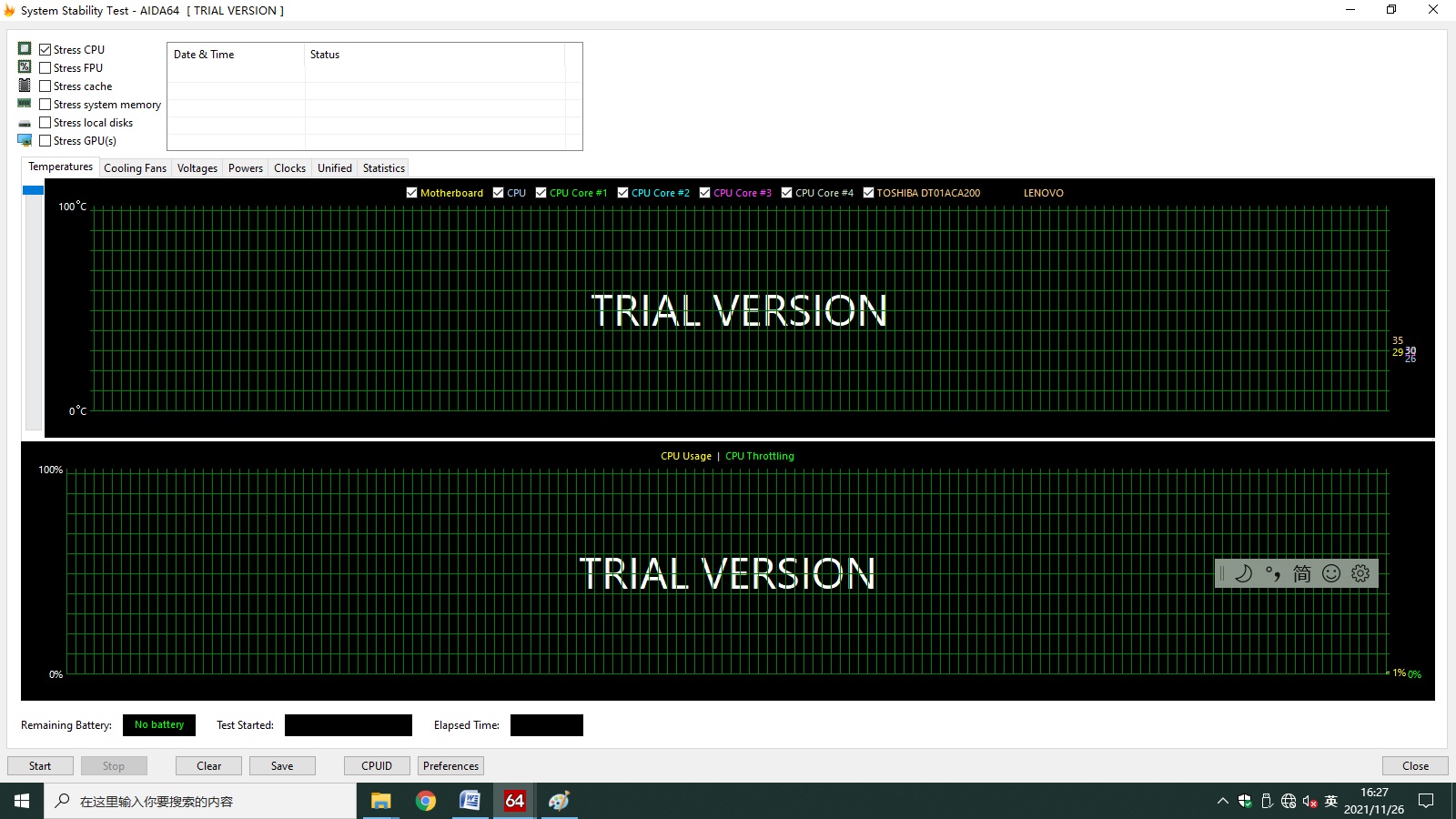
Task: Switch IME simplified Chinese 简 icon
Action: point(1302,573)
